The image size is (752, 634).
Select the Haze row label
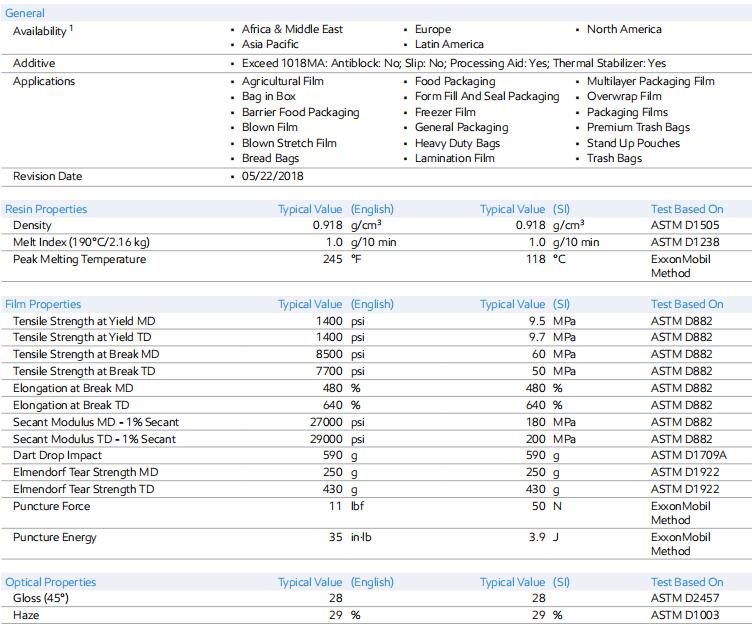(26, 615)
